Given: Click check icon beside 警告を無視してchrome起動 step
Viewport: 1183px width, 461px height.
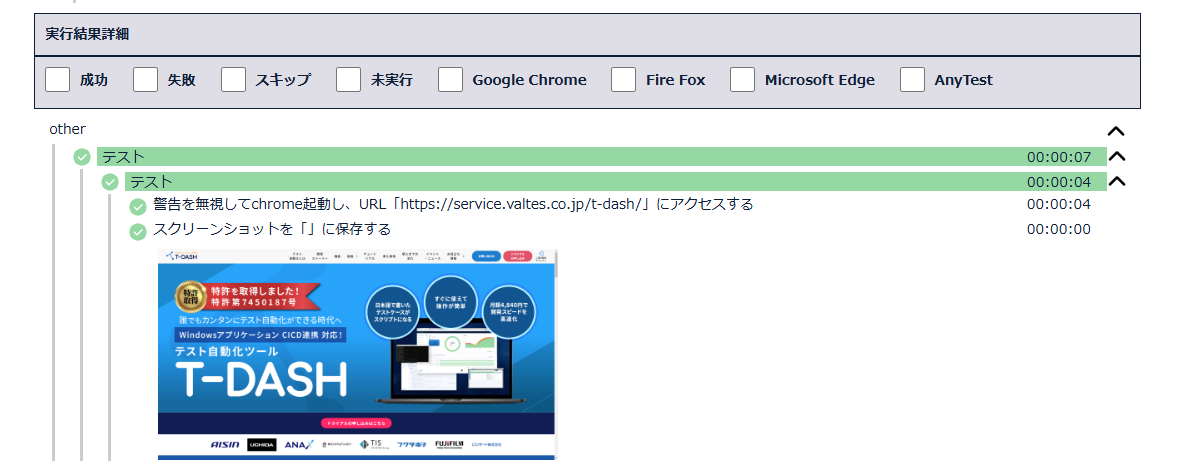Looking at the screenshot, I should click(138, 207).
